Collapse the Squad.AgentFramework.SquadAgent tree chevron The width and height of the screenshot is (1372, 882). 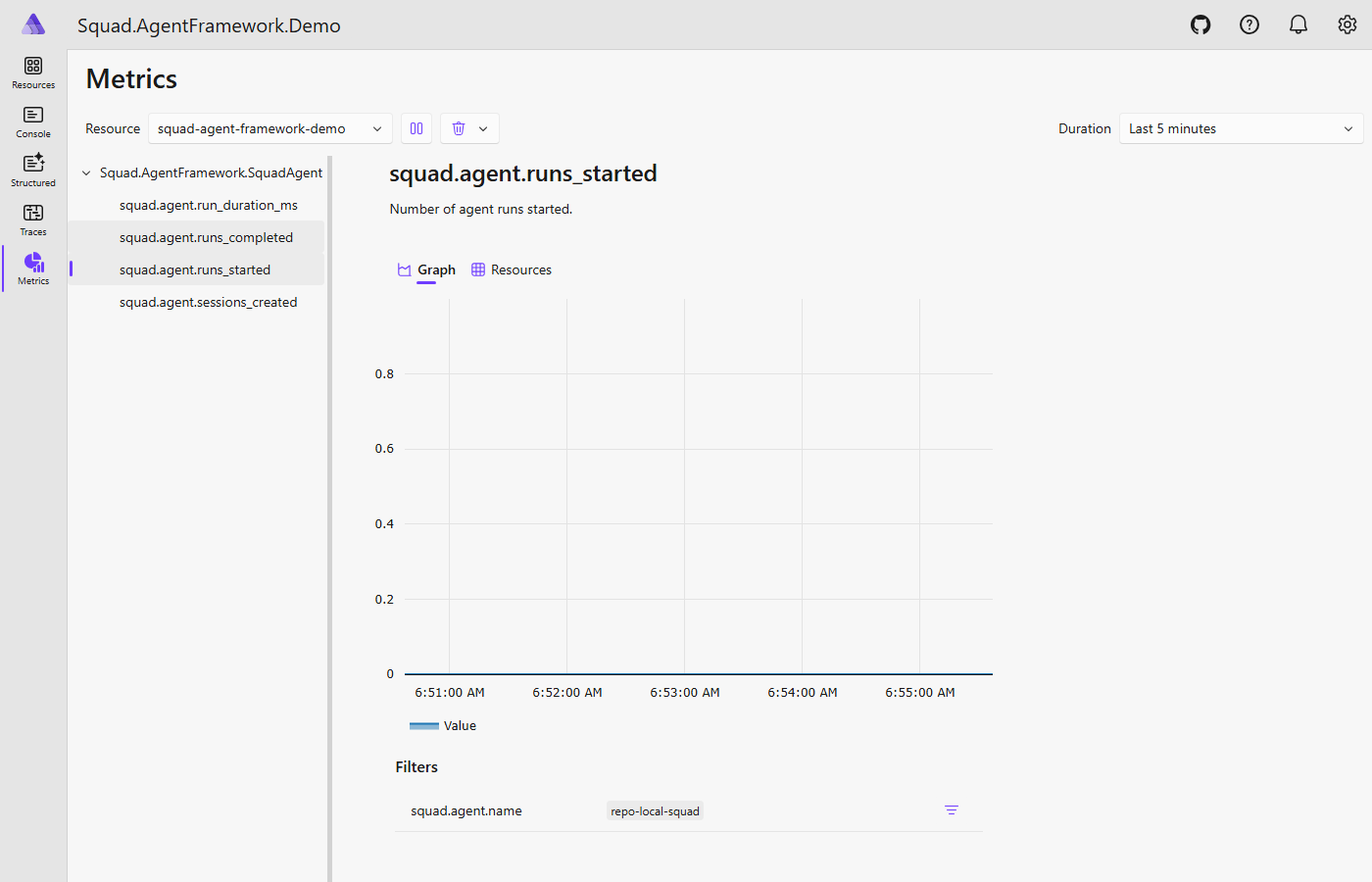[x=86, y=173]
